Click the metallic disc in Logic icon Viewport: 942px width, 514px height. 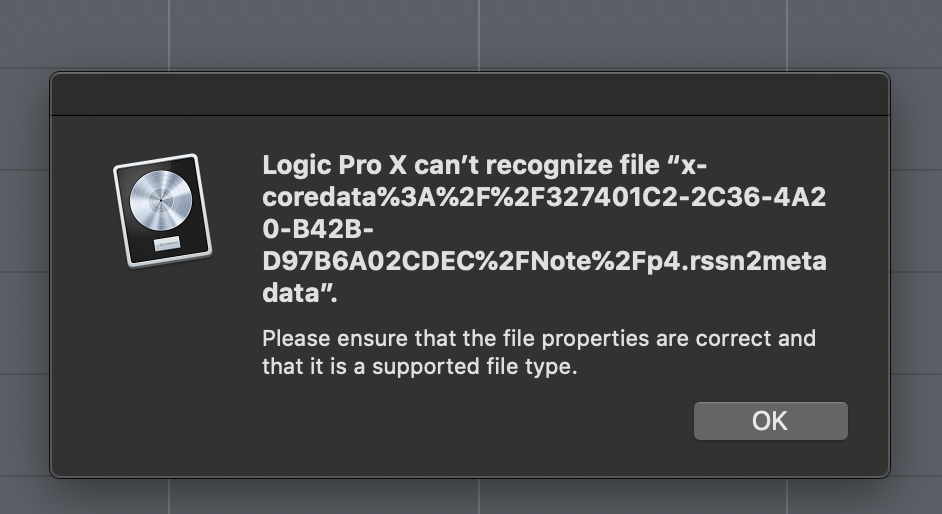(x=161, y=200)
